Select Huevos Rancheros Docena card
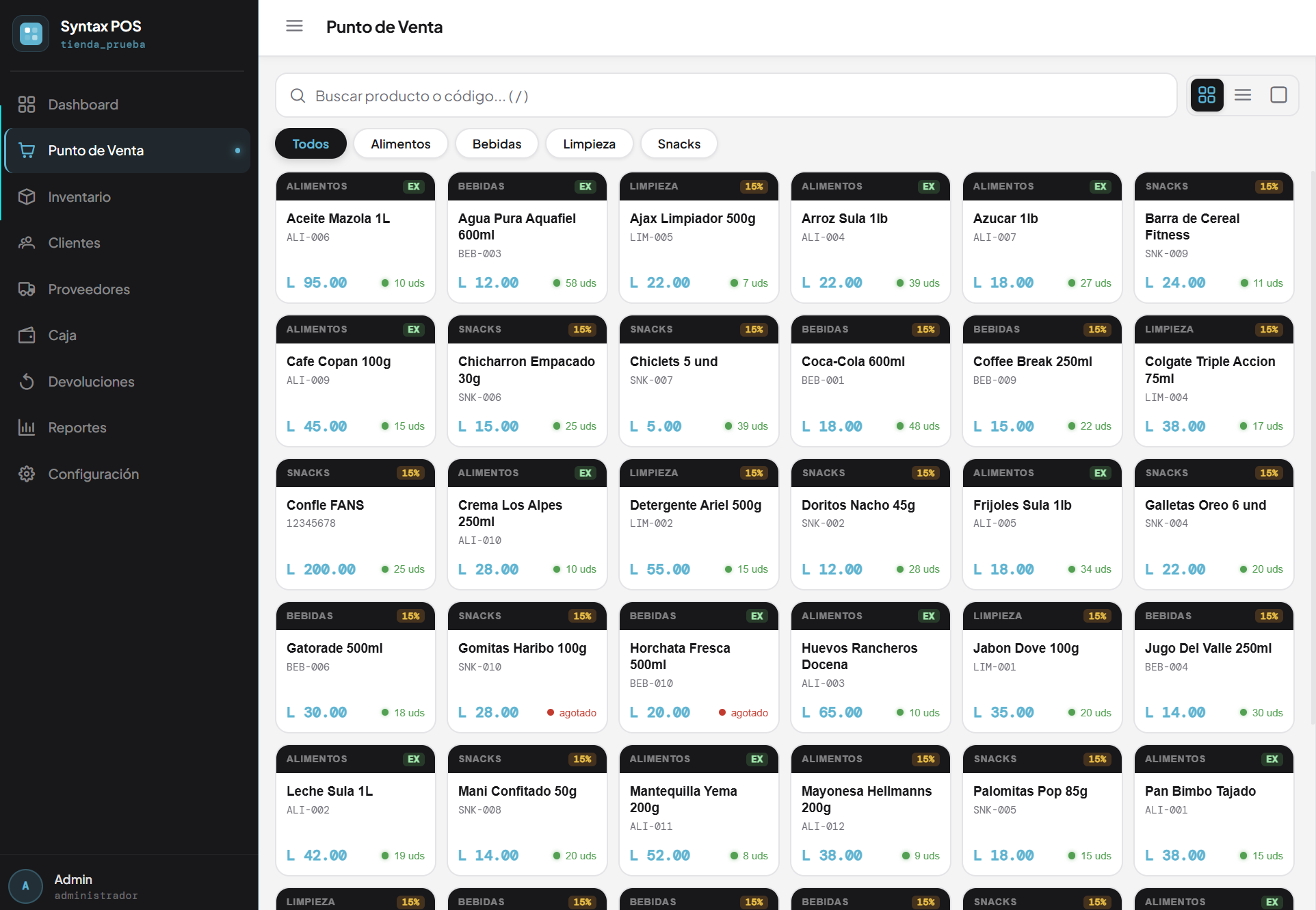Viewport: 1316px width, 910px height. 870,667
